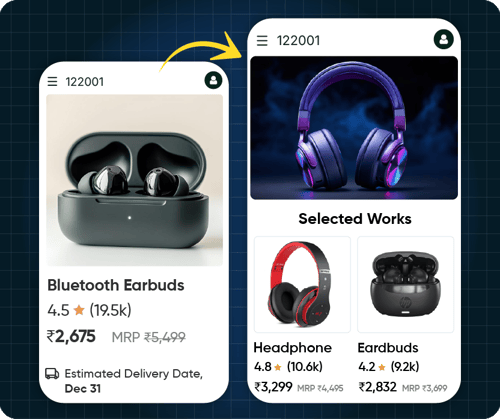The height and width of the screenshot is (419, 500).
Task: Click the Bluetooth Earbuds title
Action: coord(116,285)
